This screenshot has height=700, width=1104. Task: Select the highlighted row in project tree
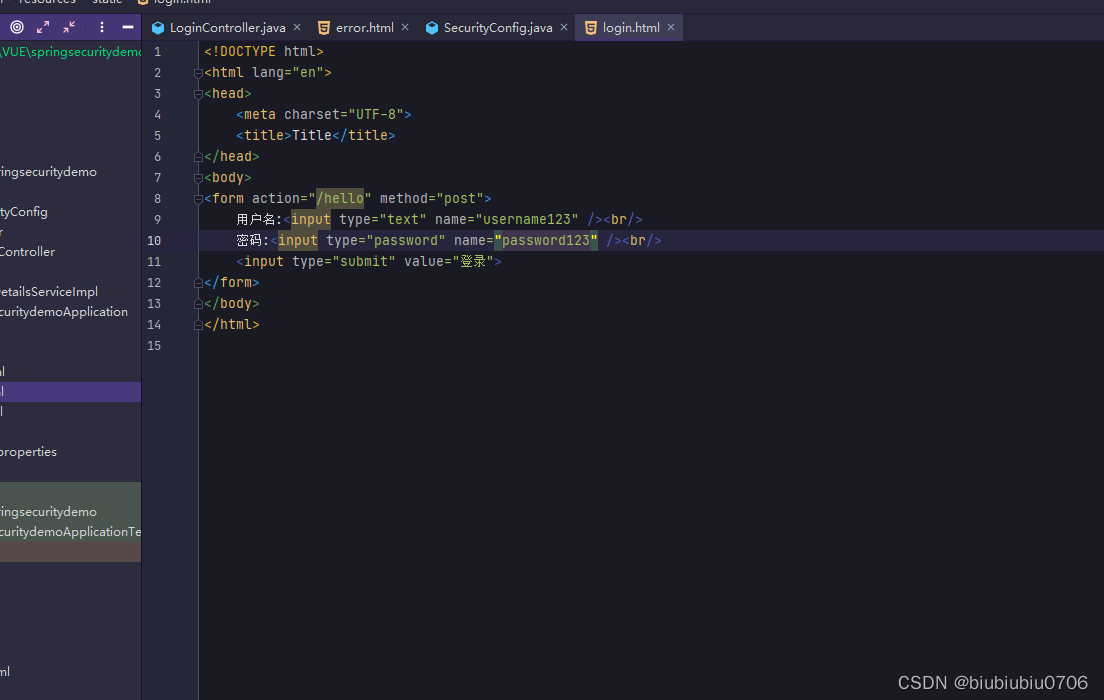70,392
